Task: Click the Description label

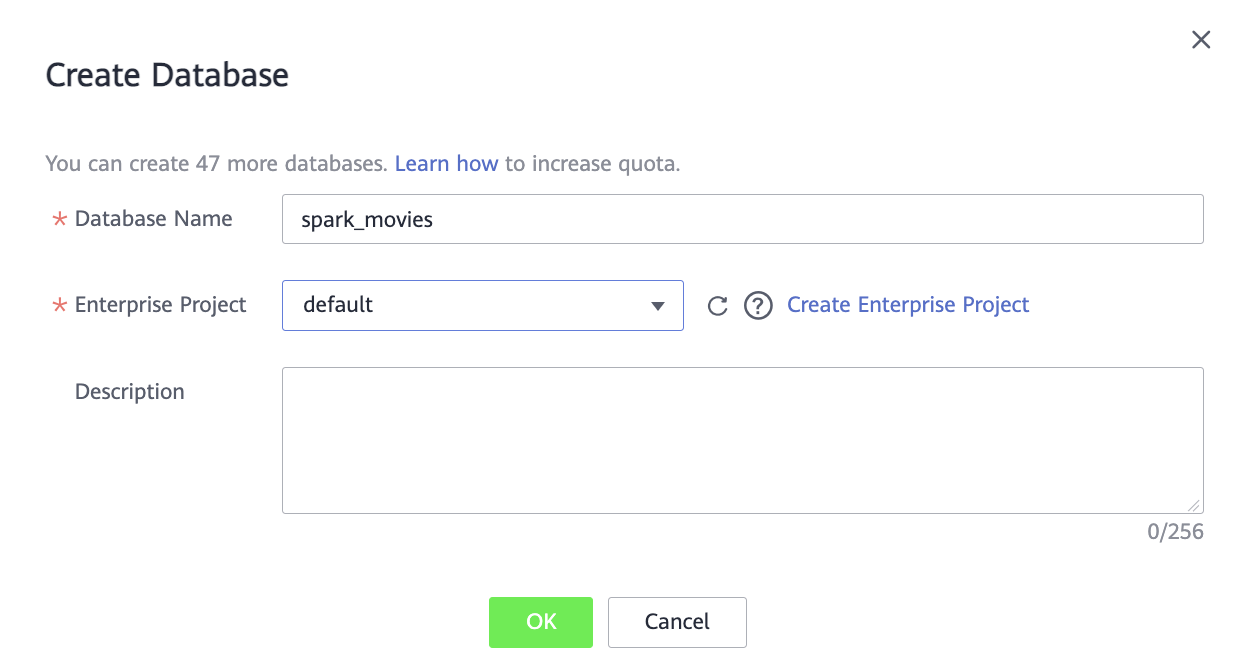Action: pos(130,392)
